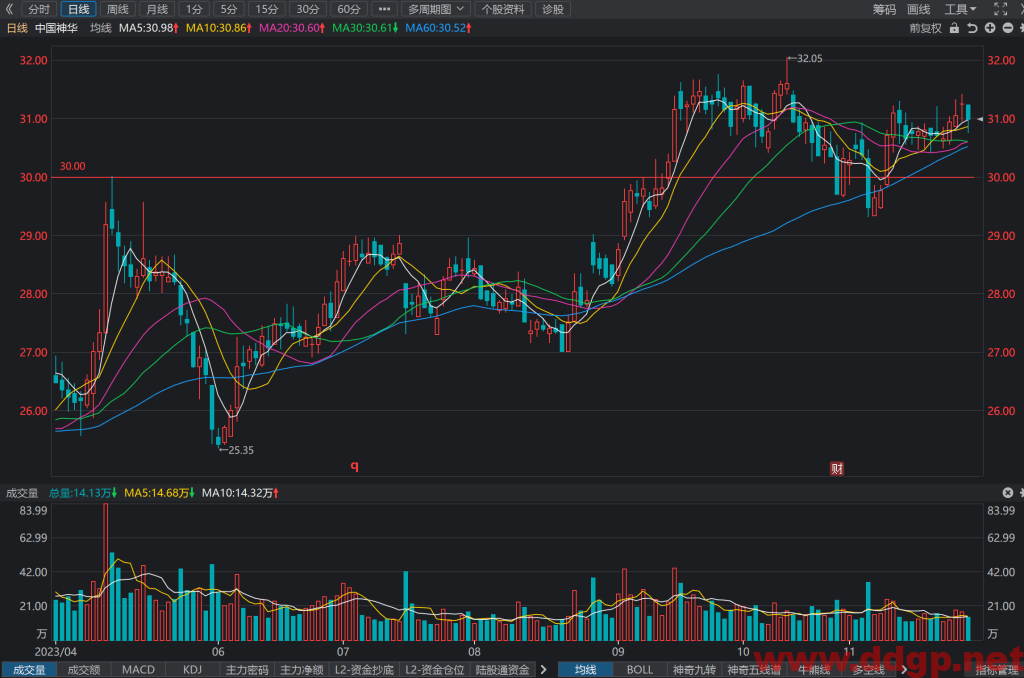The image size is (1024, 678).
Task: Select the 神奇九转 overlay tab
Action: 694,670
